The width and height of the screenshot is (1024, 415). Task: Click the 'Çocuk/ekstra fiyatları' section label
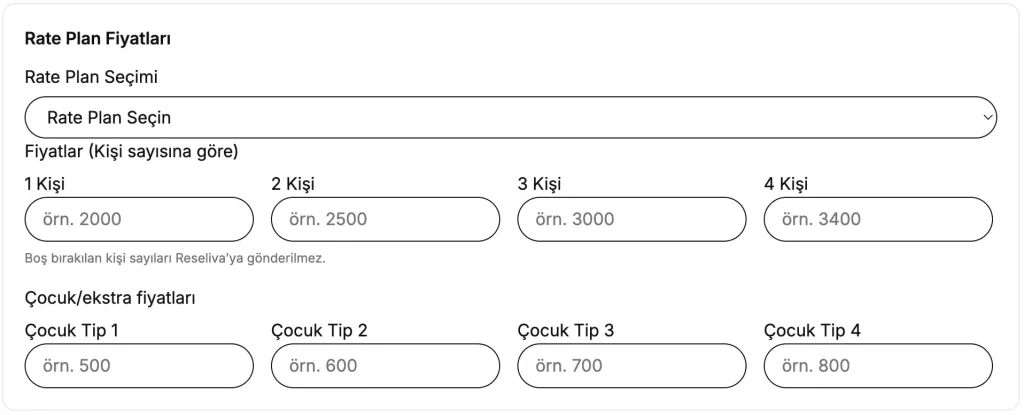(110, 298)
